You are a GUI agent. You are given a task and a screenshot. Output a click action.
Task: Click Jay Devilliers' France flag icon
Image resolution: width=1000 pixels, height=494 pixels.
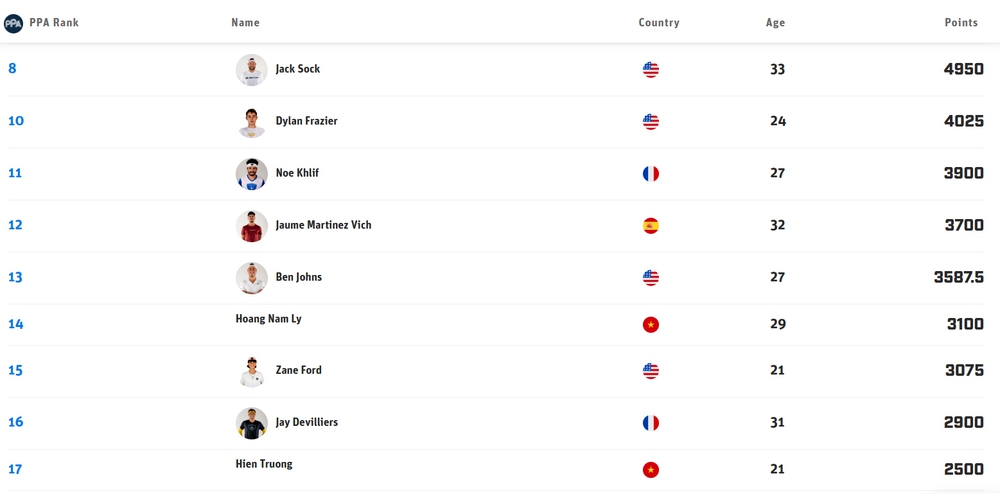[651, 423]
